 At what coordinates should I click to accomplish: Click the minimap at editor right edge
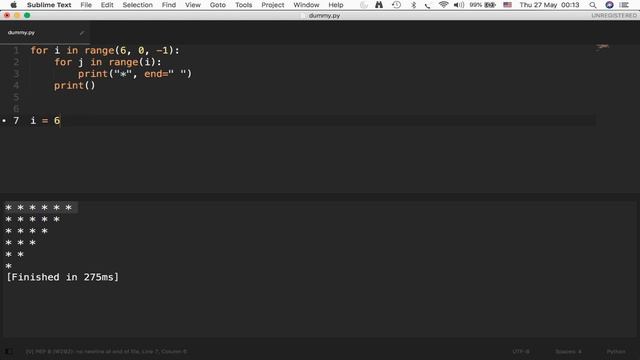pos(602,47)
